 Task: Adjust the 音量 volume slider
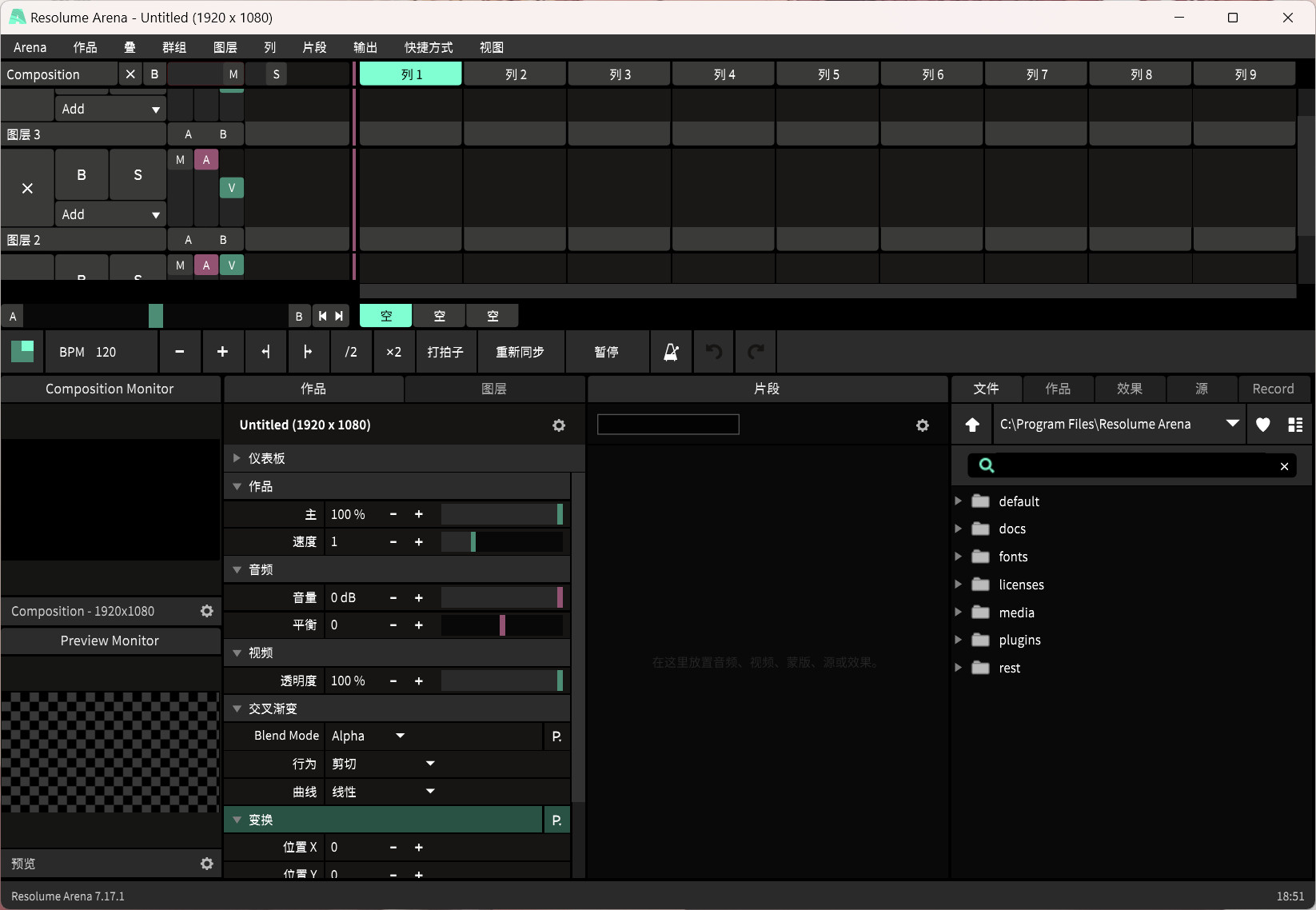coord(502,597)
